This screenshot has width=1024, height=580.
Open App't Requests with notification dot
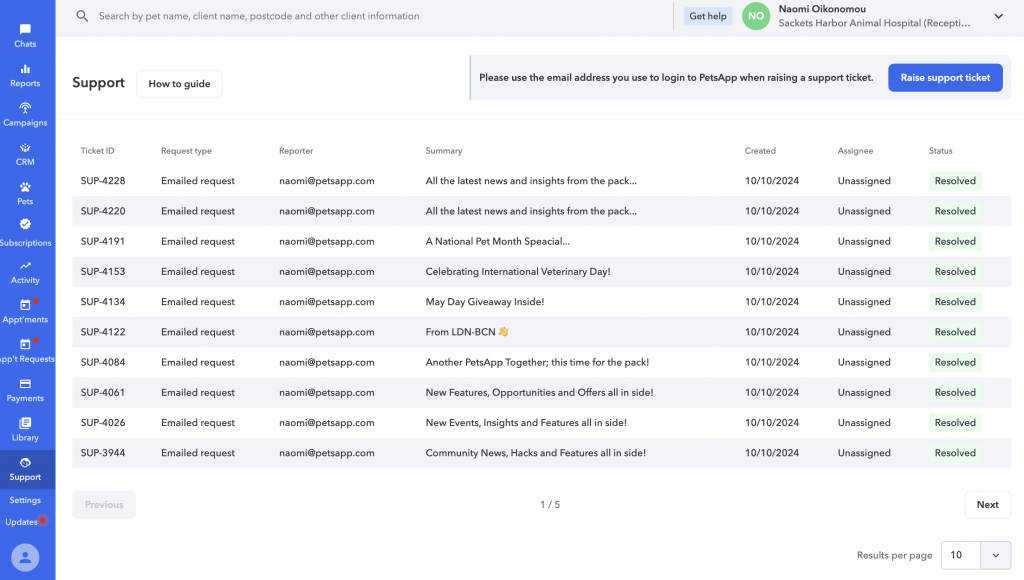click(x=25, y=350)
